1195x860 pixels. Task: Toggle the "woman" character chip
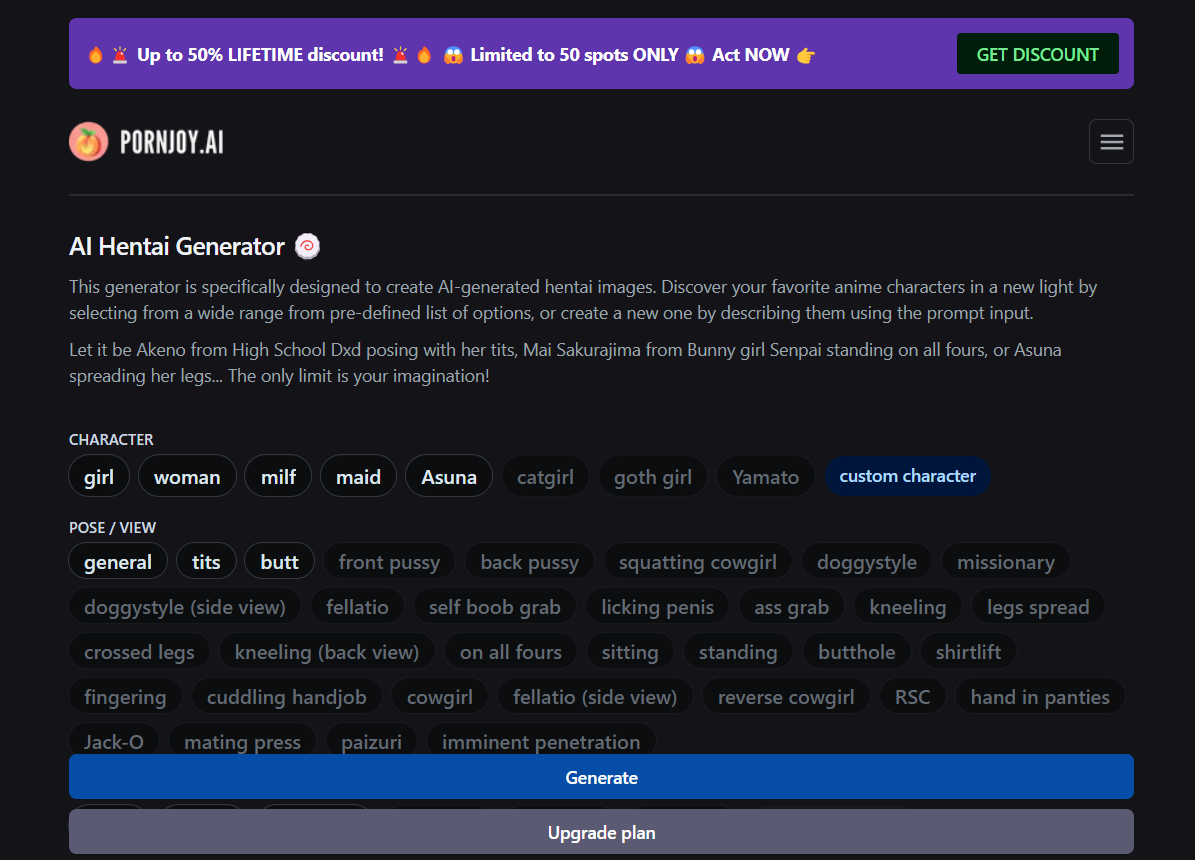click(x=187, y=477)
